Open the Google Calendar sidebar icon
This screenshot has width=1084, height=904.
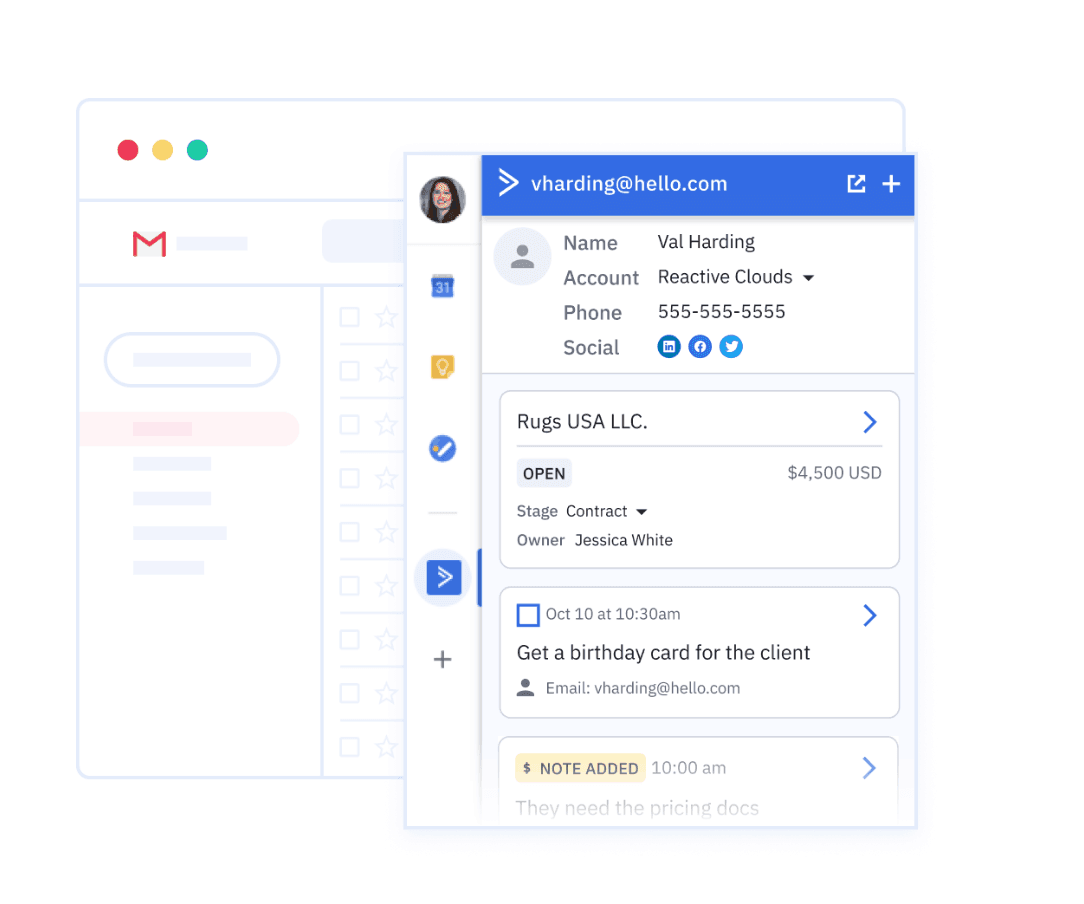coord(442,286)
